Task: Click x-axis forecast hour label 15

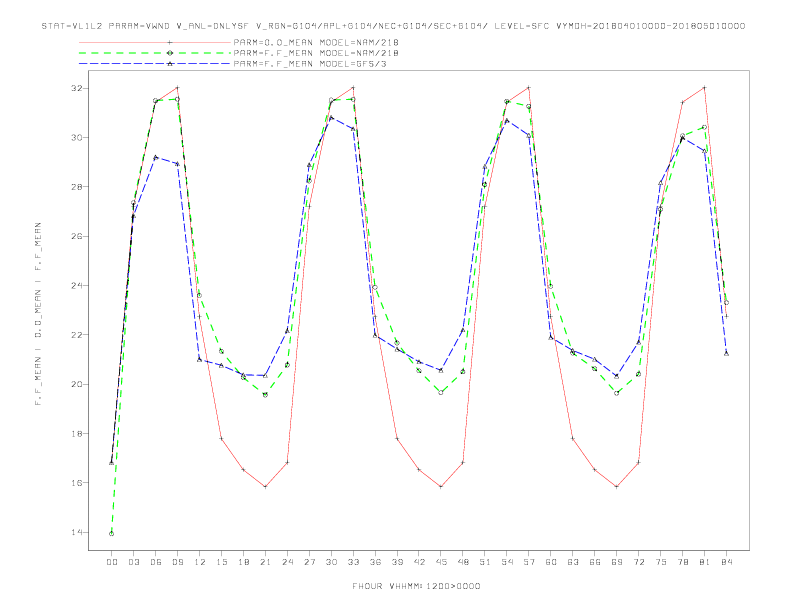Action: pyautogui.click(x=222, y=562)
